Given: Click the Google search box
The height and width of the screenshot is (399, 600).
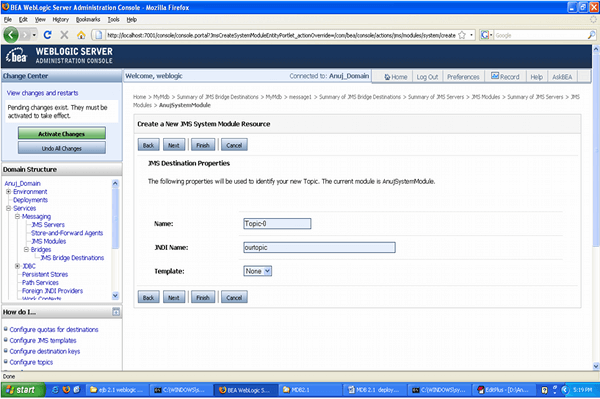Looking at the screenshot, I should 541,35.
